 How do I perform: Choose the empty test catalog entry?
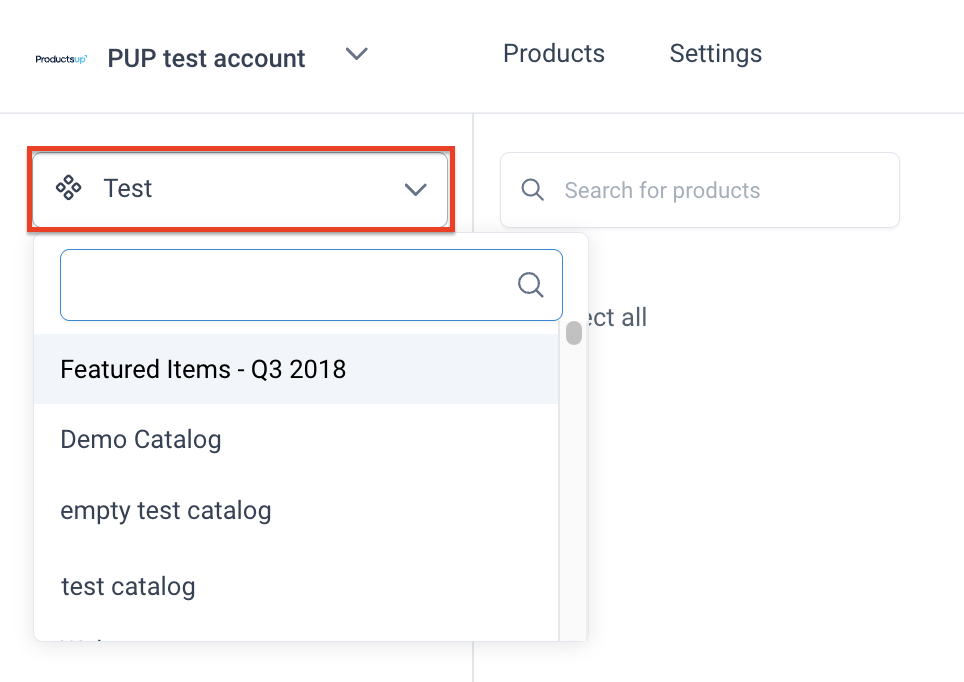(x=166, y=510)
